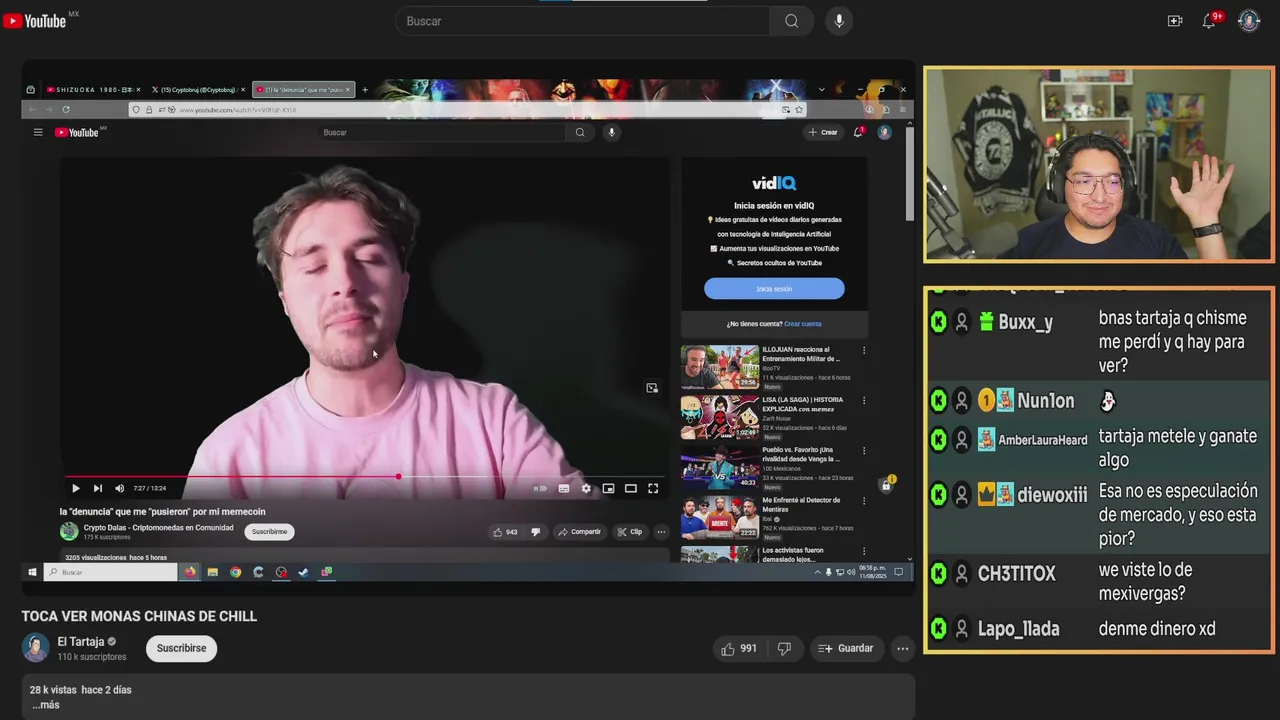Click the red progress scrubber at 7:27
Viewport: 1280px width, 720px height.
pos(398,477)
